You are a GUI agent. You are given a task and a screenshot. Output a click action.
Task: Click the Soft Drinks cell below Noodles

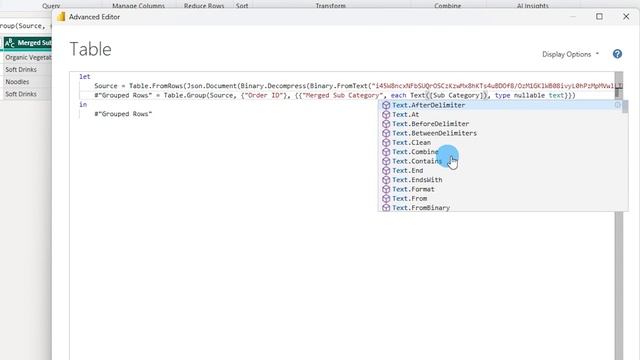click(27, 94)
